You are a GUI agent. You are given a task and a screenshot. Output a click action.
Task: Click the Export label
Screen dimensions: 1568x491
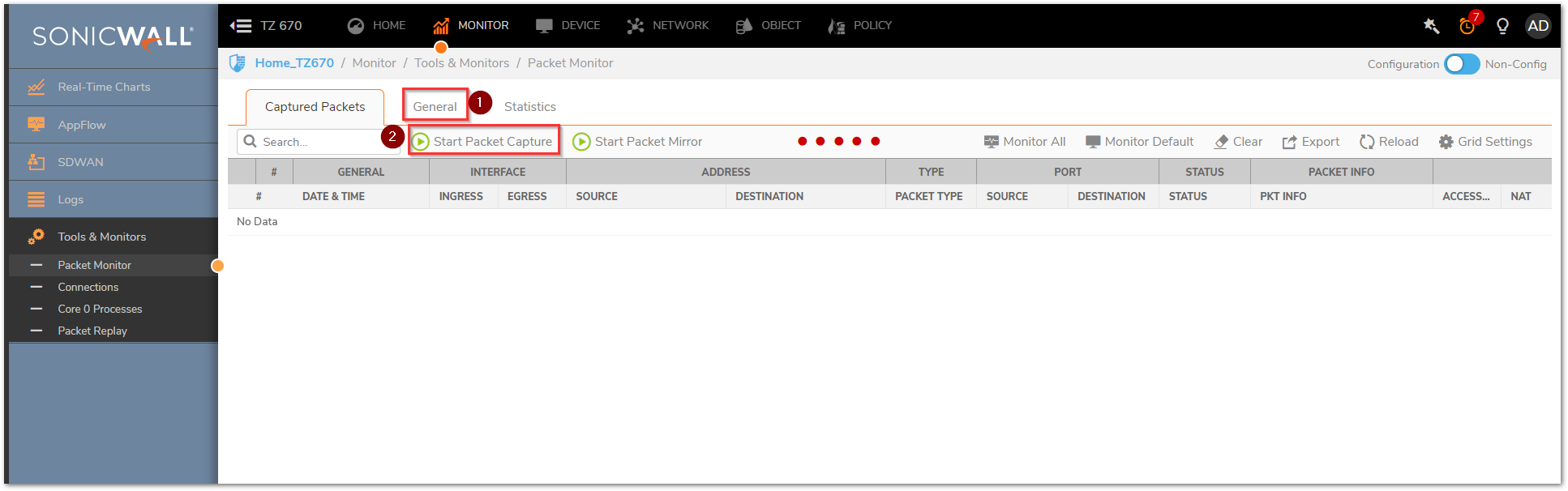(x=1321, y=142)
